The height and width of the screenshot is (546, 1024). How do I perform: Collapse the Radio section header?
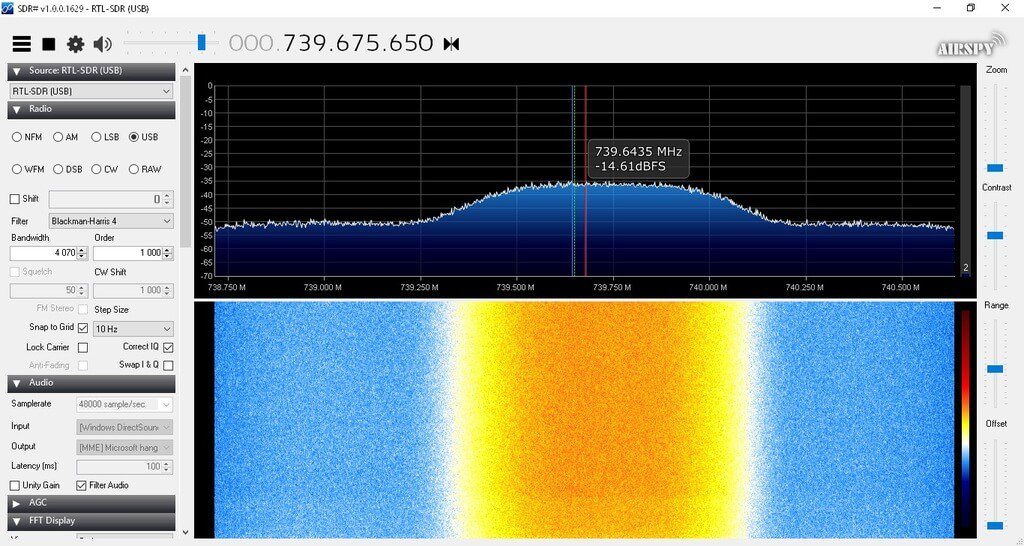point(17,109)
